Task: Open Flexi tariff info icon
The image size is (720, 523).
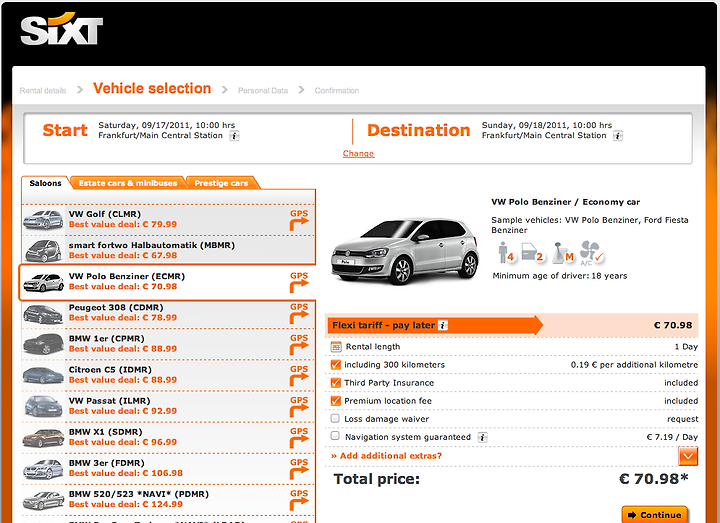Action: 443,325
